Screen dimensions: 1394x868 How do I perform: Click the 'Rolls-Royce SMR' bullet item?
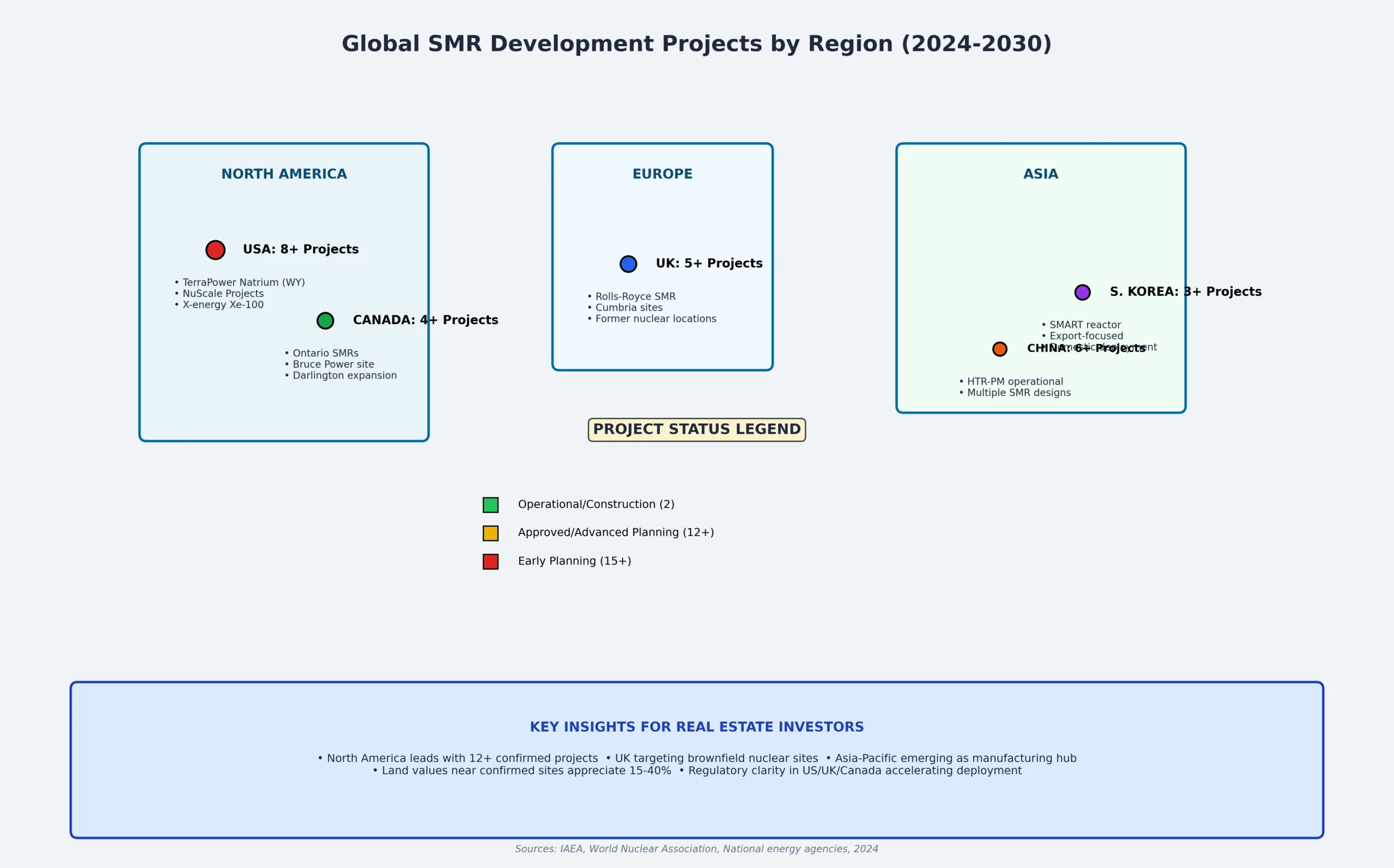pyautogui.click(x=635, y=297)
